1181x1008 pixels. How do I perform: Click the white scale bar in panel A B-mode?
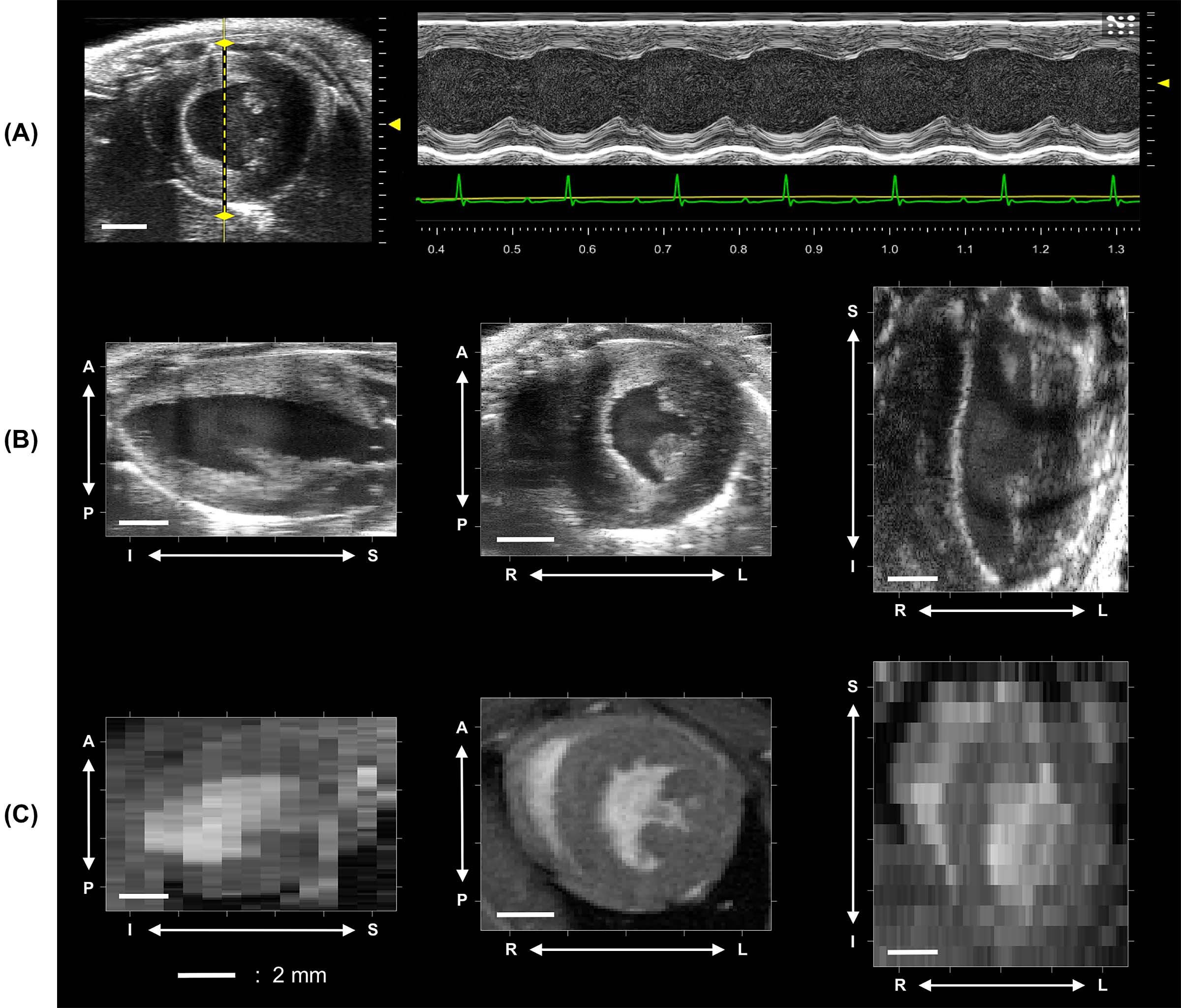tap(124, 226)
